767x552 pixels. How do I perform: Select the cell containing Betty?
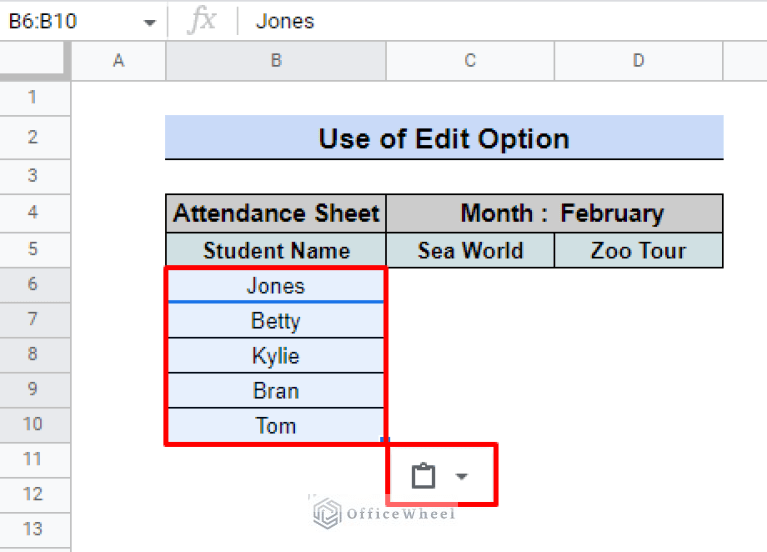coord(276,321)
